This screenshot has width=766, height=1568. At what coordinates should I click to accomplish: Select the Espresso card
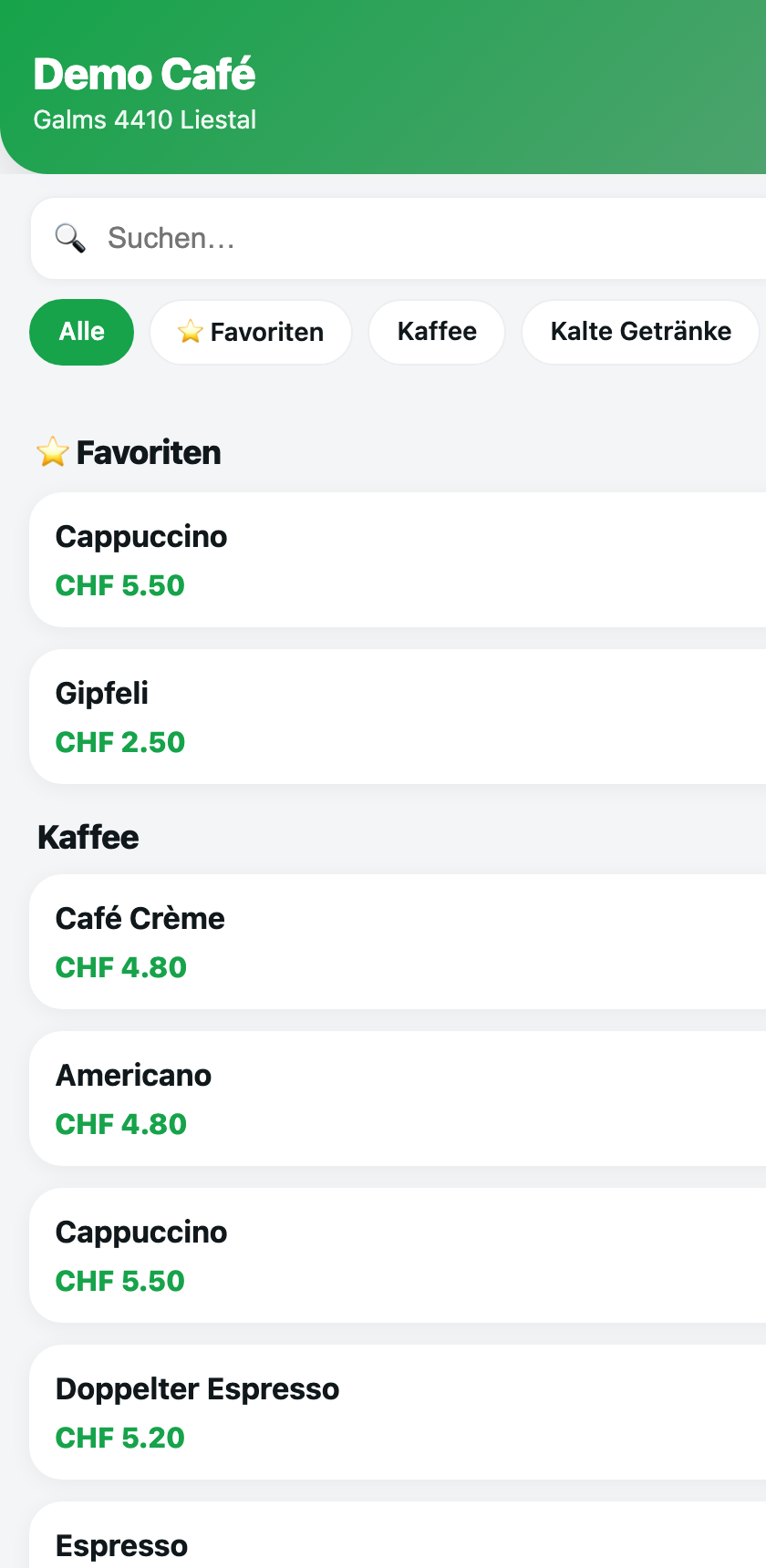click(398, 1535)
